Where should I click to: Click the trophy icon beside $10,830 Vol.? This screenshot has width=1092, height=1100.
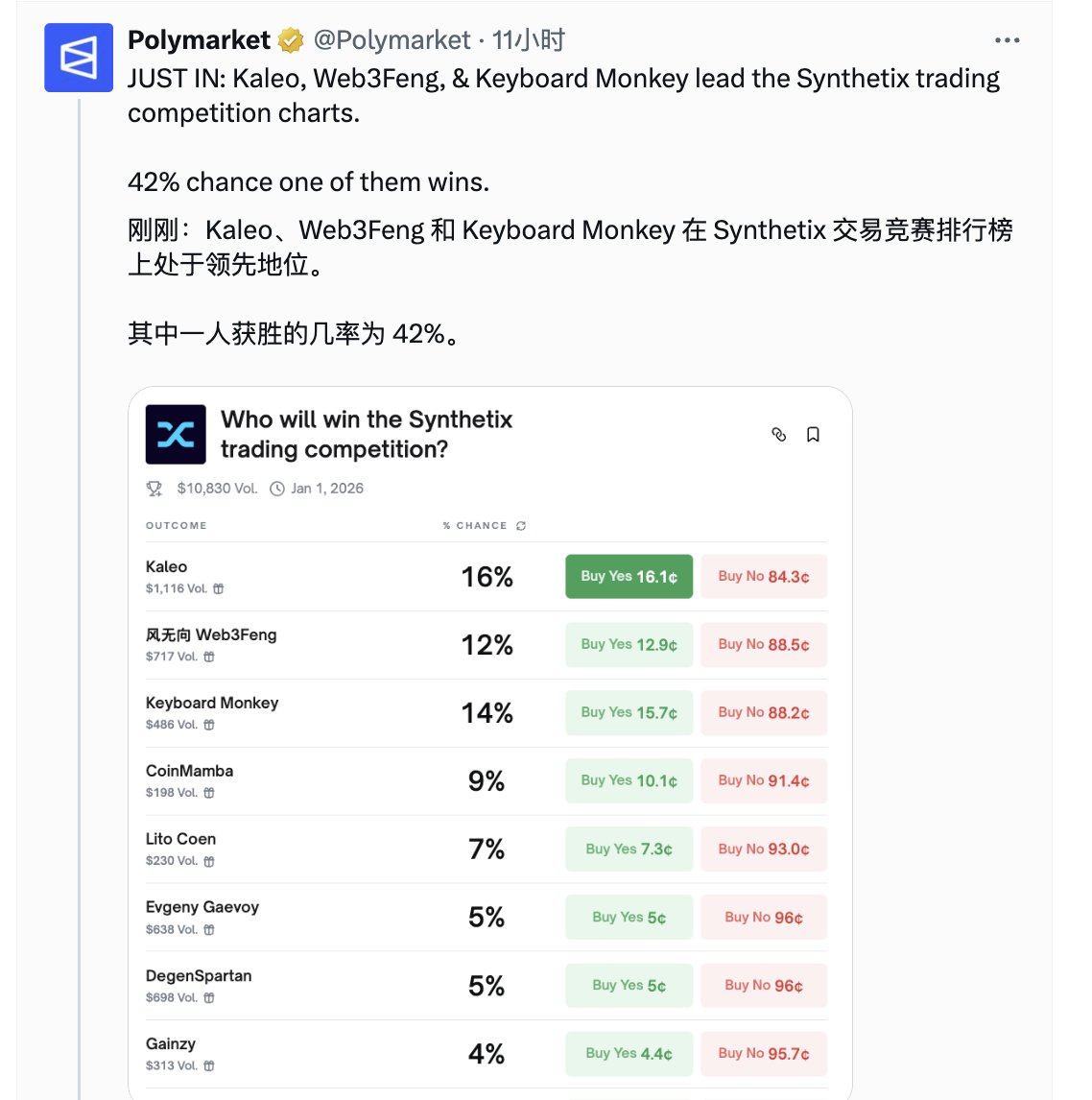point(154,489)
